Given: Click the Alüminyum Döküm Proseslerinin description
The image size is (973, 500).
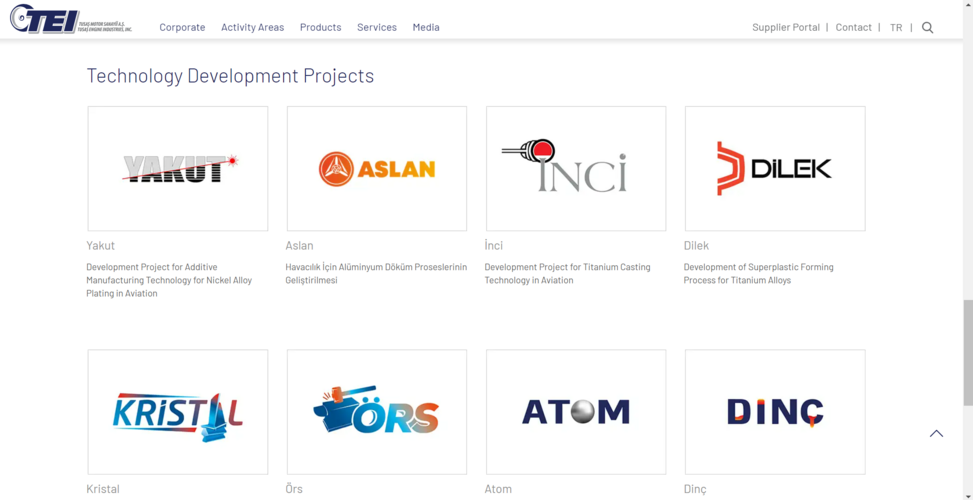Looking at the screenshot, I should 376,274.
